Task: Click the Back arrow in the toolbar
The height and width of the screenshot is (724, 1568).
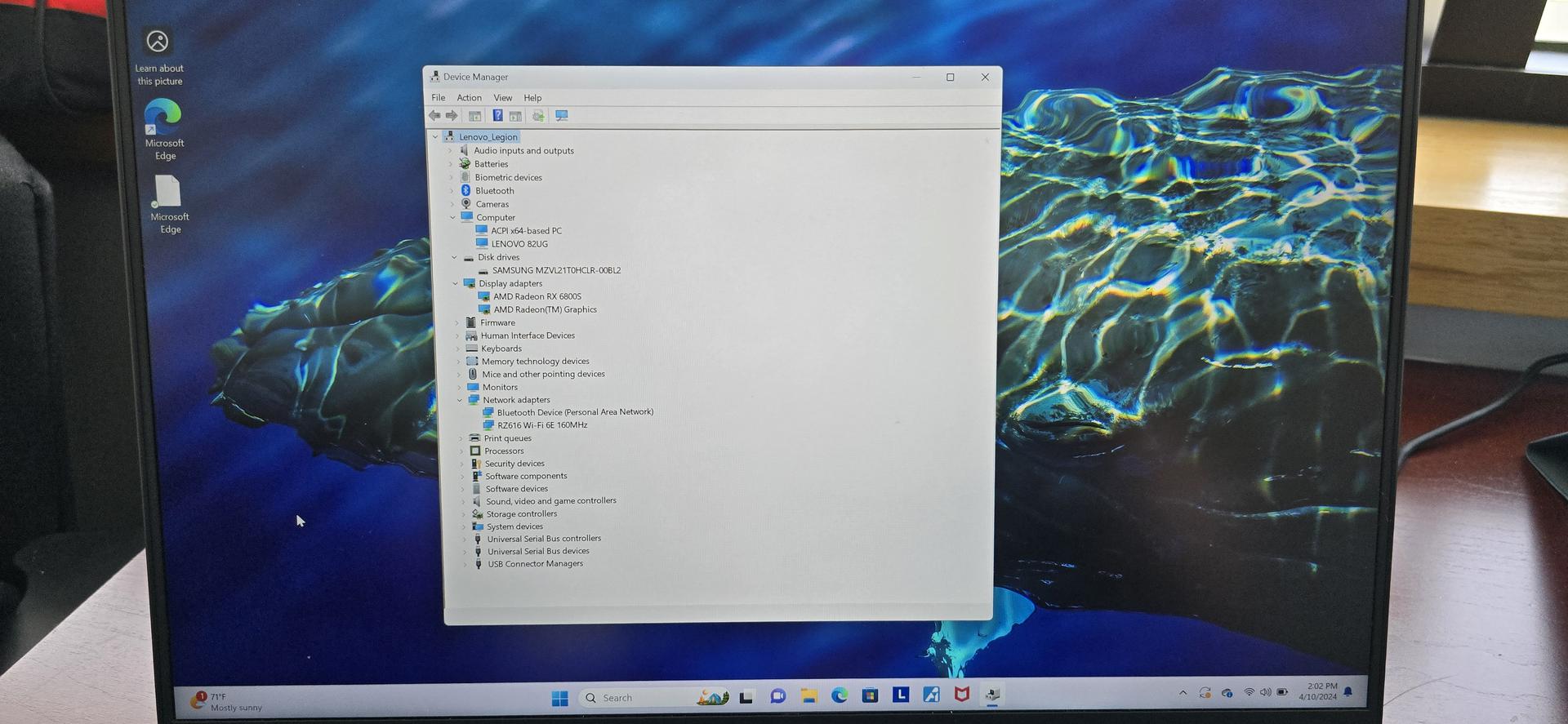Action: [x=435, y=116]
